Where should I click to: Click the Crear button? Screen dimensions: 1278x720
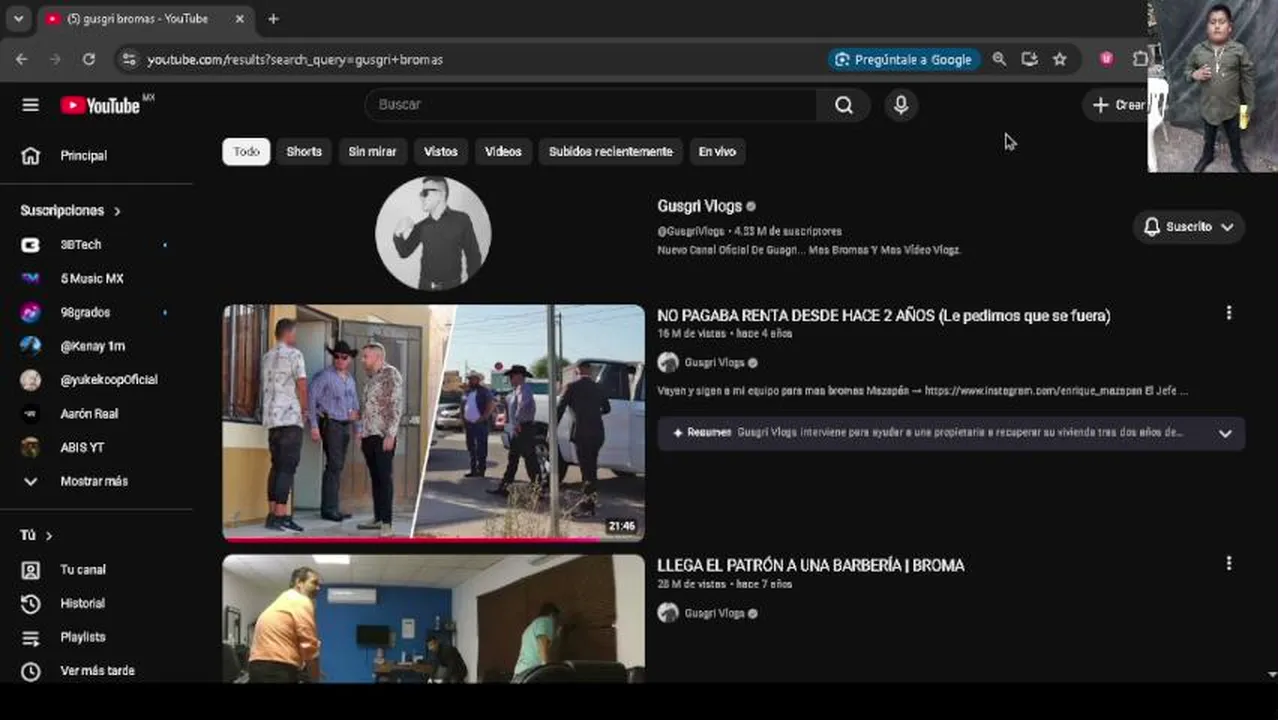[x=1118, y=105]
